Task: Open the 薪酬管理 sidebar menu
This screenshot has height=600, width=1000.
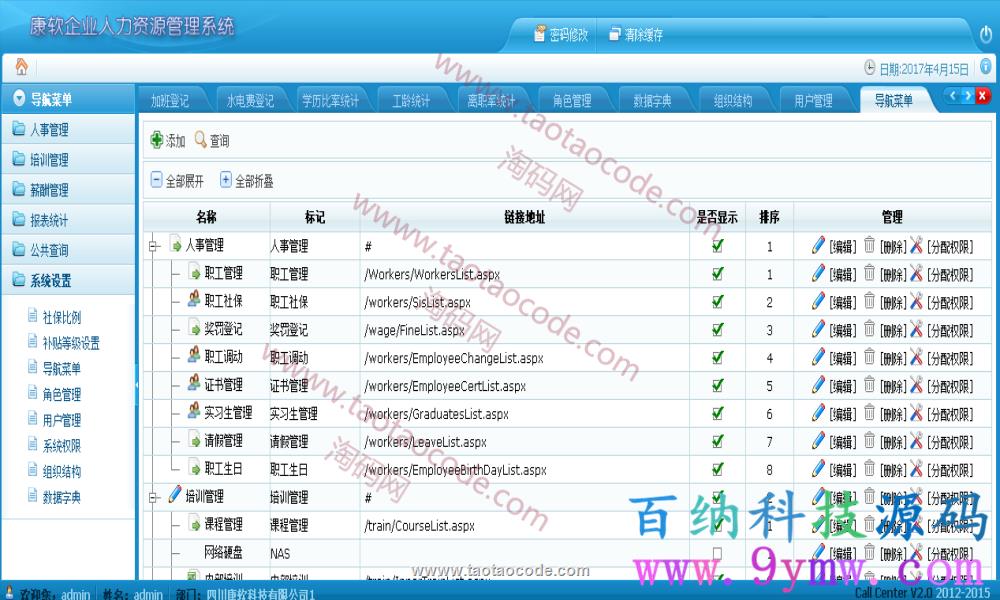Action: [49, 190]
